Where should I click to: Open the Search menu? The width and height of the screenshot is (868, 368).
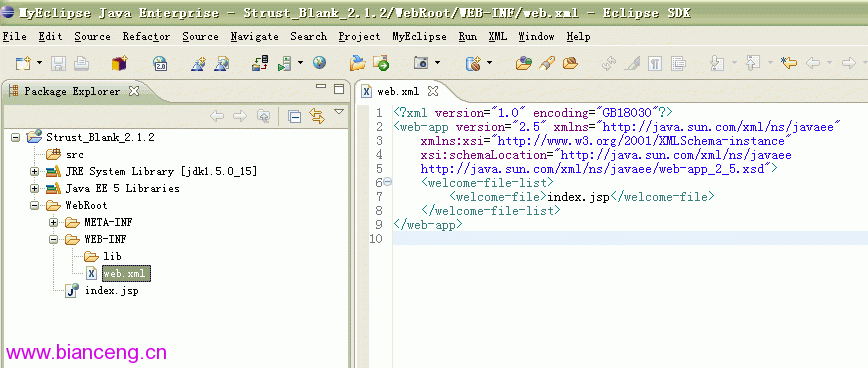(308, 37)
